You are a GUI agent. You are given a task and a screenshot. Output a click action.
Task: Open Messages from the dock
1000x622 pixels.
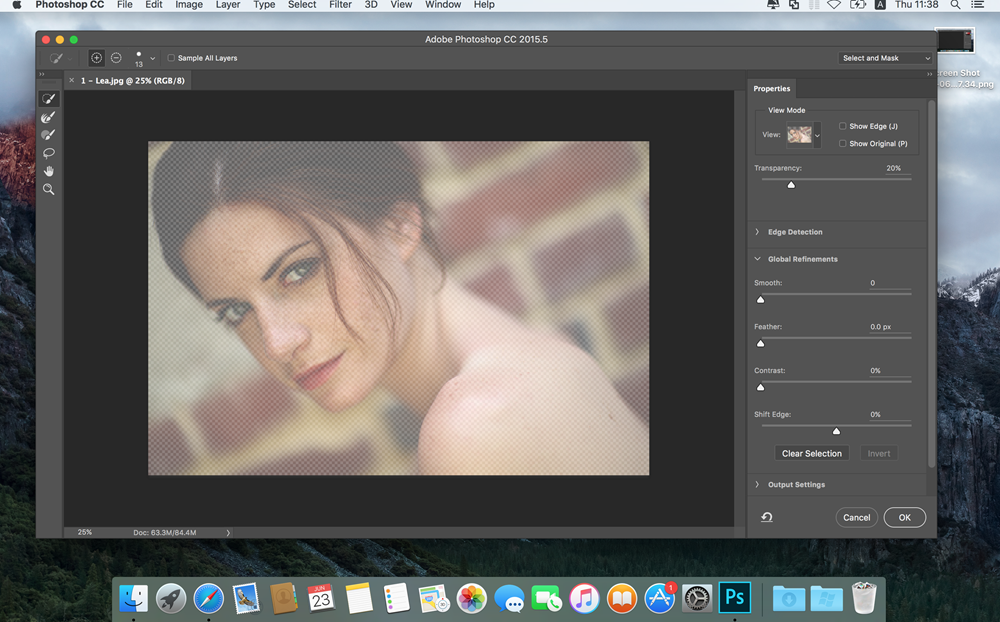509,598
